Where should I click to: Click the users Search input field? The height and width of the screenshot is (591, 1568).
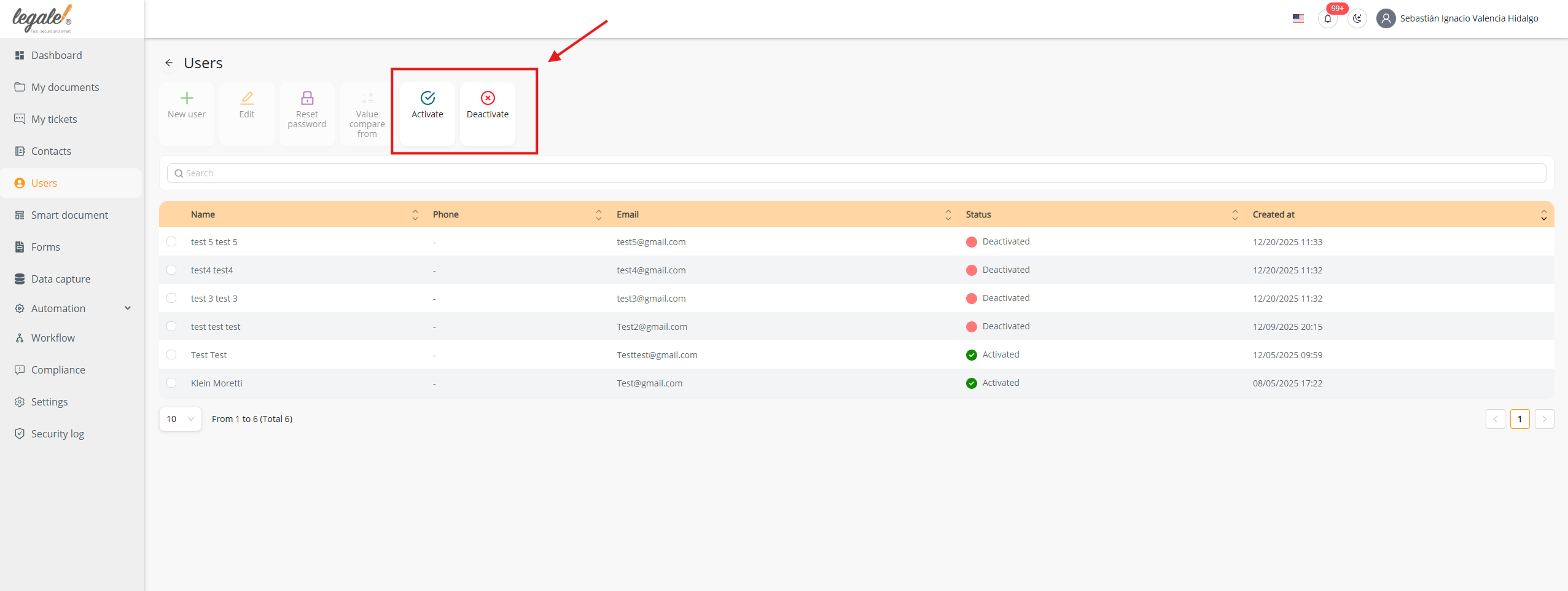(x=856, y=173)
